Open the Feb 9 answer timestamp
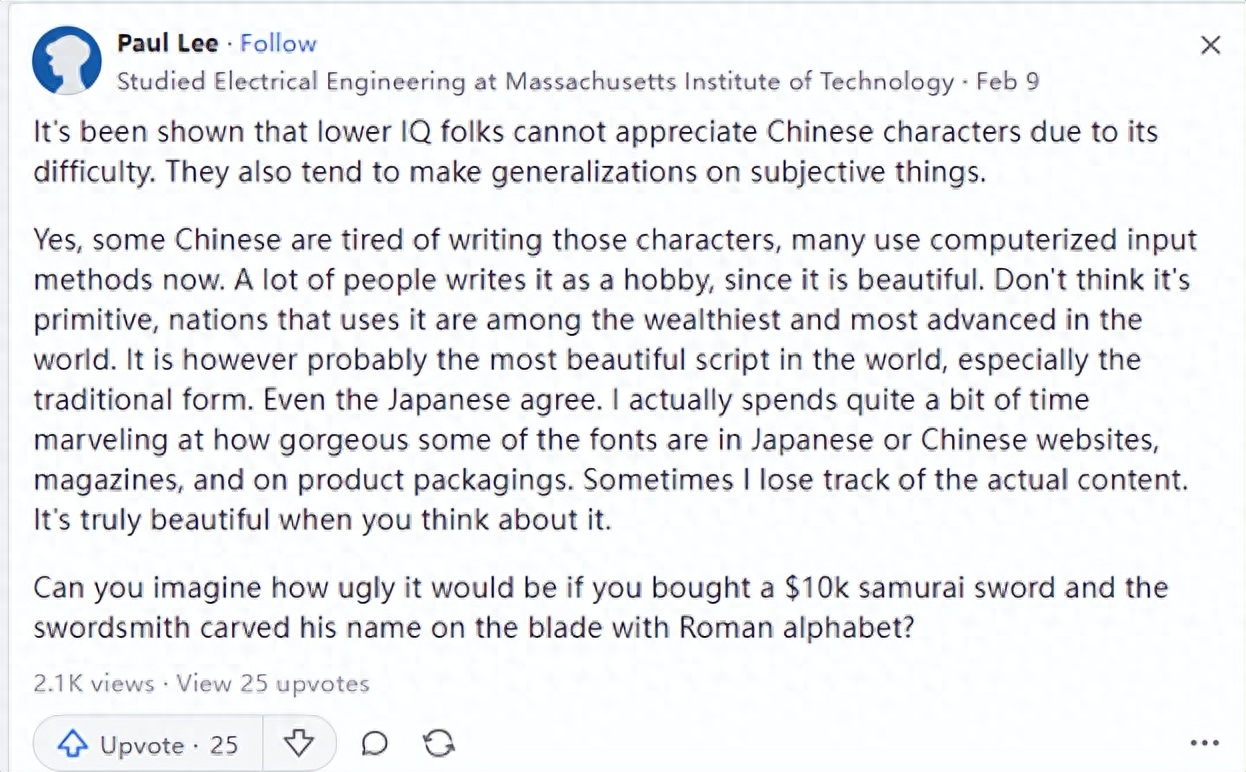The height and width of the screenshot is (772, 1246). click(x=1007, y=81)
